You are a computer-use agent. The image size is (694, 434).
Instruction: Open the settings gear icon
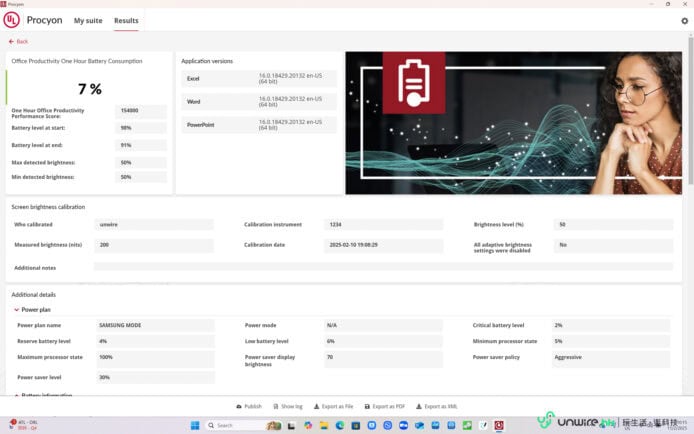tap(684, 20)
